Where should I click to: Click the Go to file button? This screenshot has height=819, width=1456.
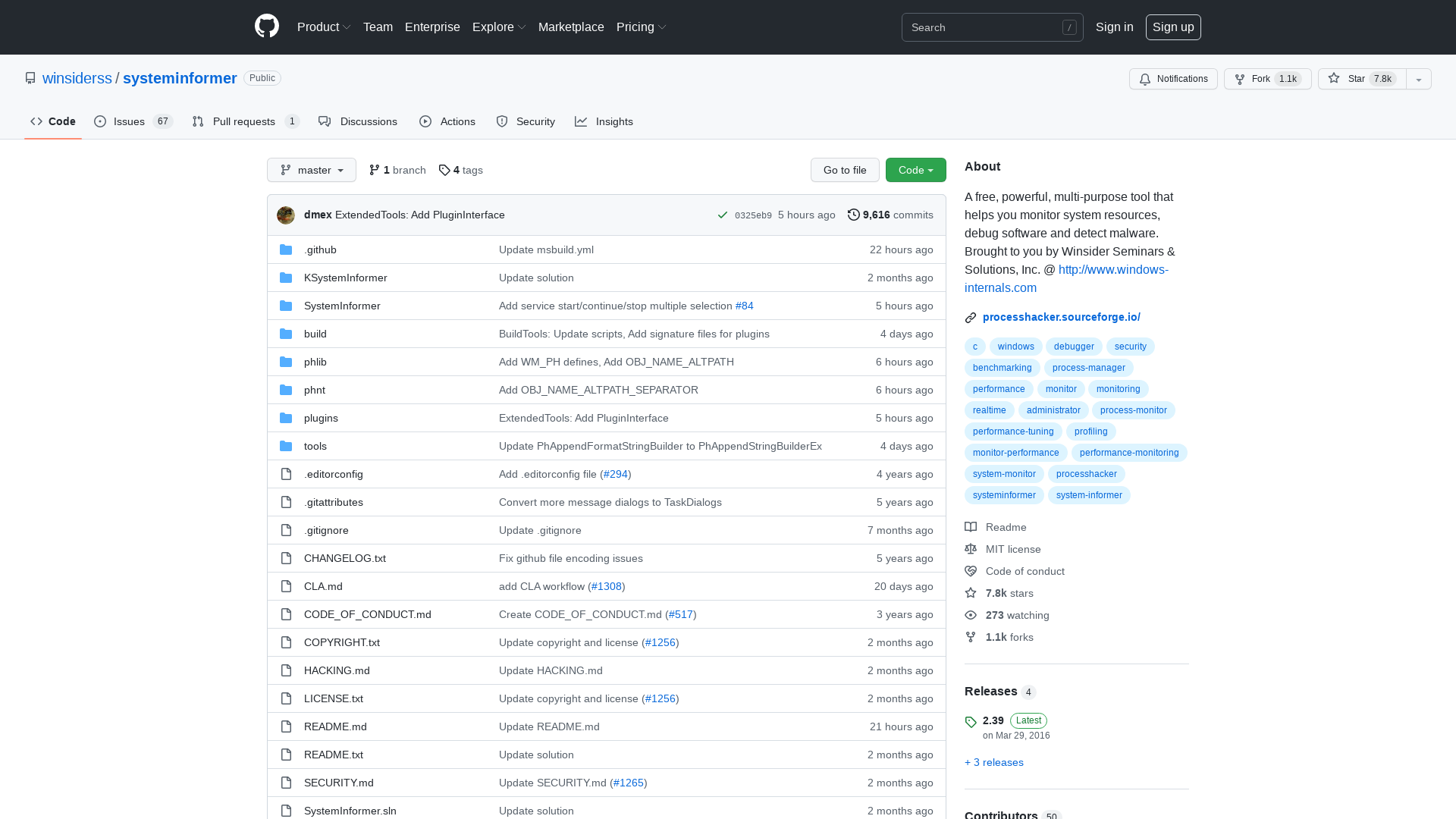[x=845, y=170]
